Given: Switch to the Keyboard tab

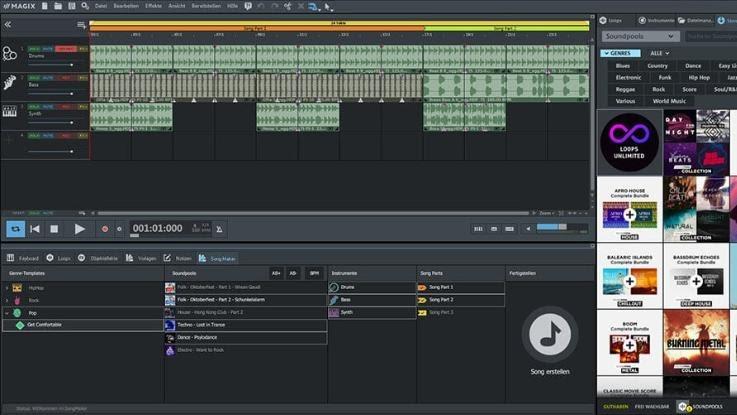Looking at the screenshot, I should [x=23, y=258].
